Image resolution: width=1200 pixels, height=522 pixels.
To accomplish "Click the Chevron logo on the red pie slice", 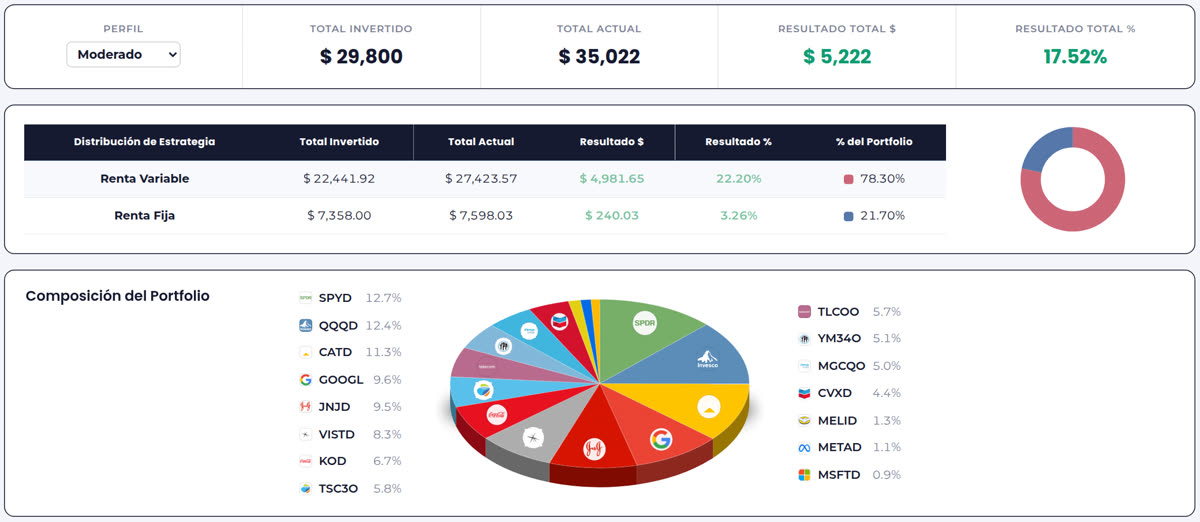I will click(558, 322).
